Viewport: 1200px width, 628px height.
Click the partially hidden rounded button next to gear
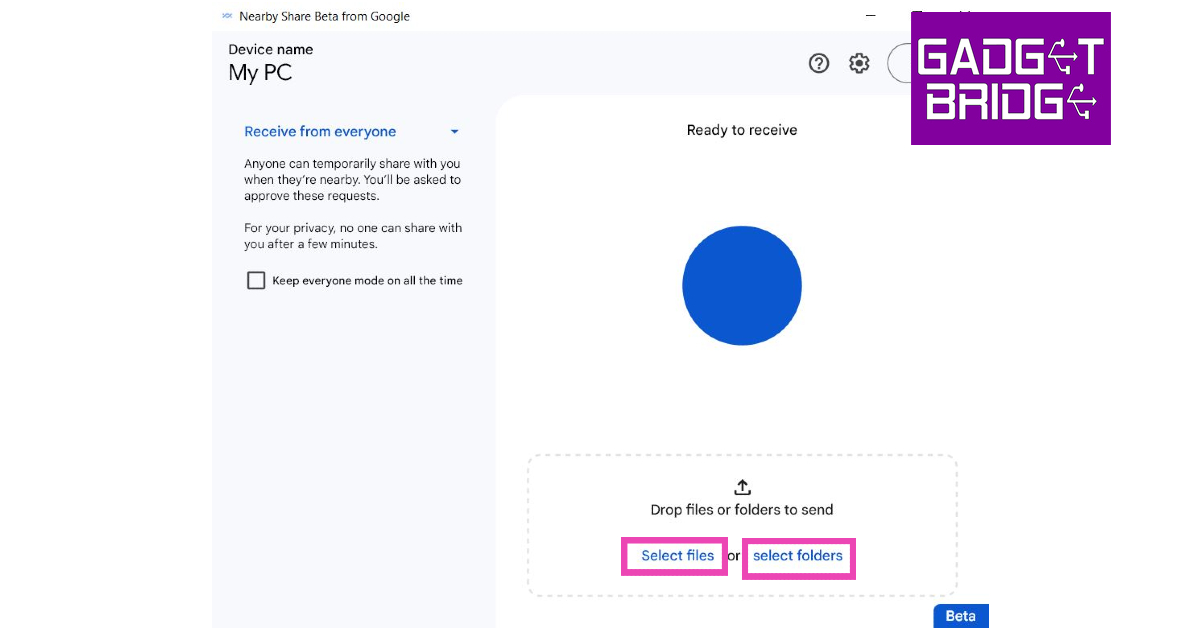(899, 63)
